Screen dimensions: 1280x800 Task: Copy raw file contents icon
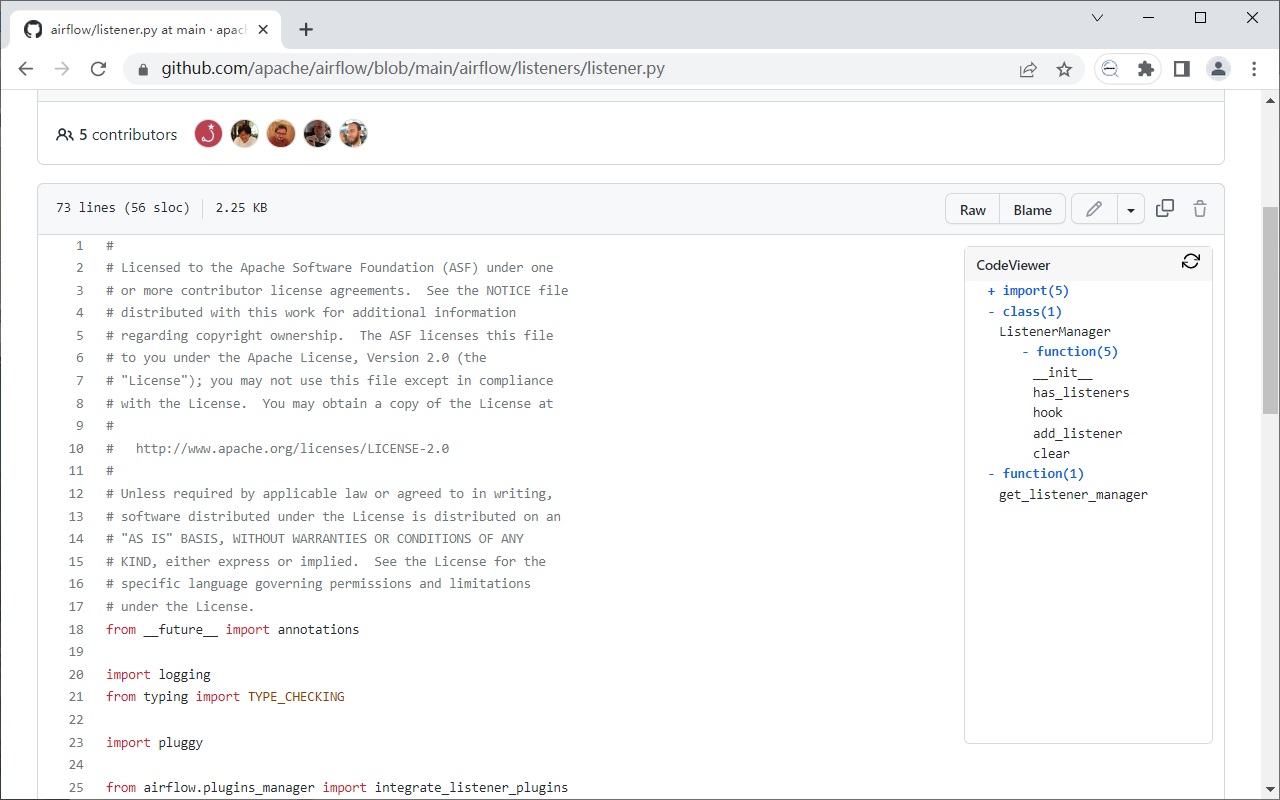[1164, 208]
